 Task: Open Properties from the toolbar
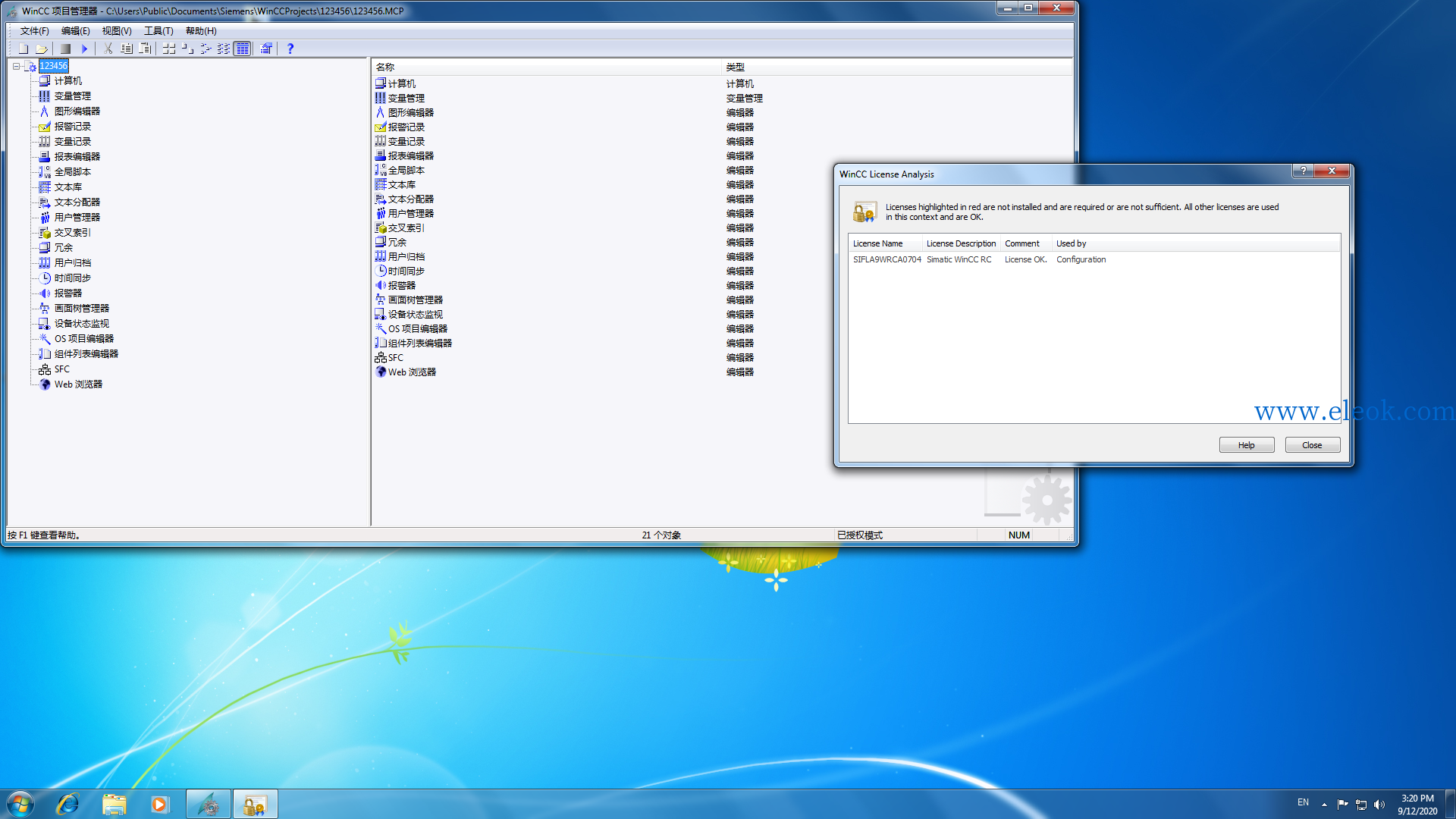[x=266, y=49]
